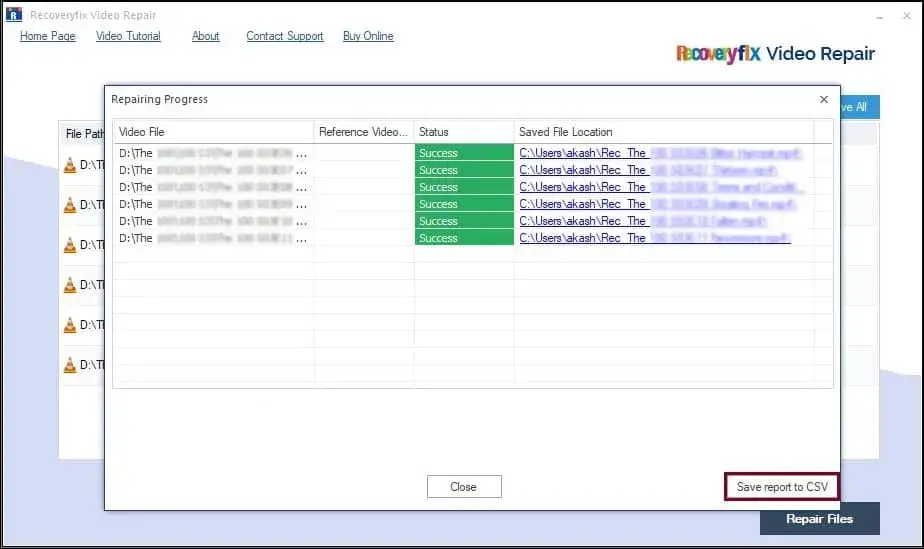The image size is (924, 549).
Task: Click the File Path column header behind dialog
Action: (84, 134)
